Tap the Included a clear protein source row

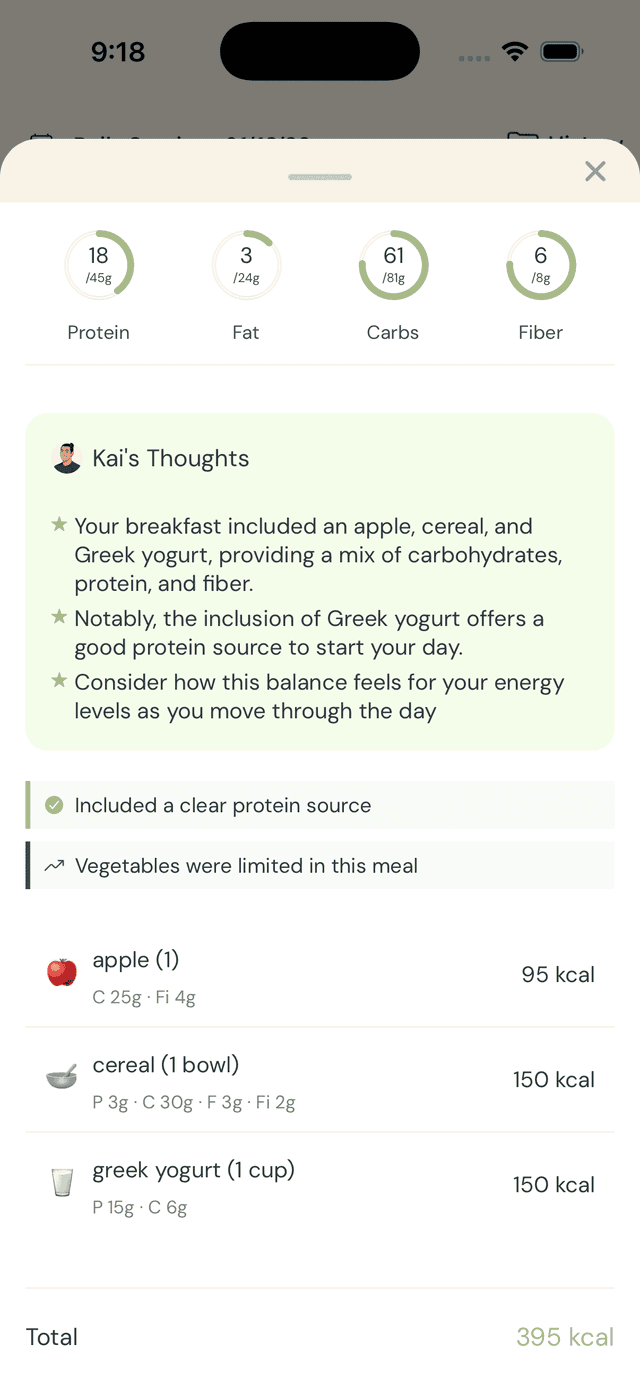(320, 805)
